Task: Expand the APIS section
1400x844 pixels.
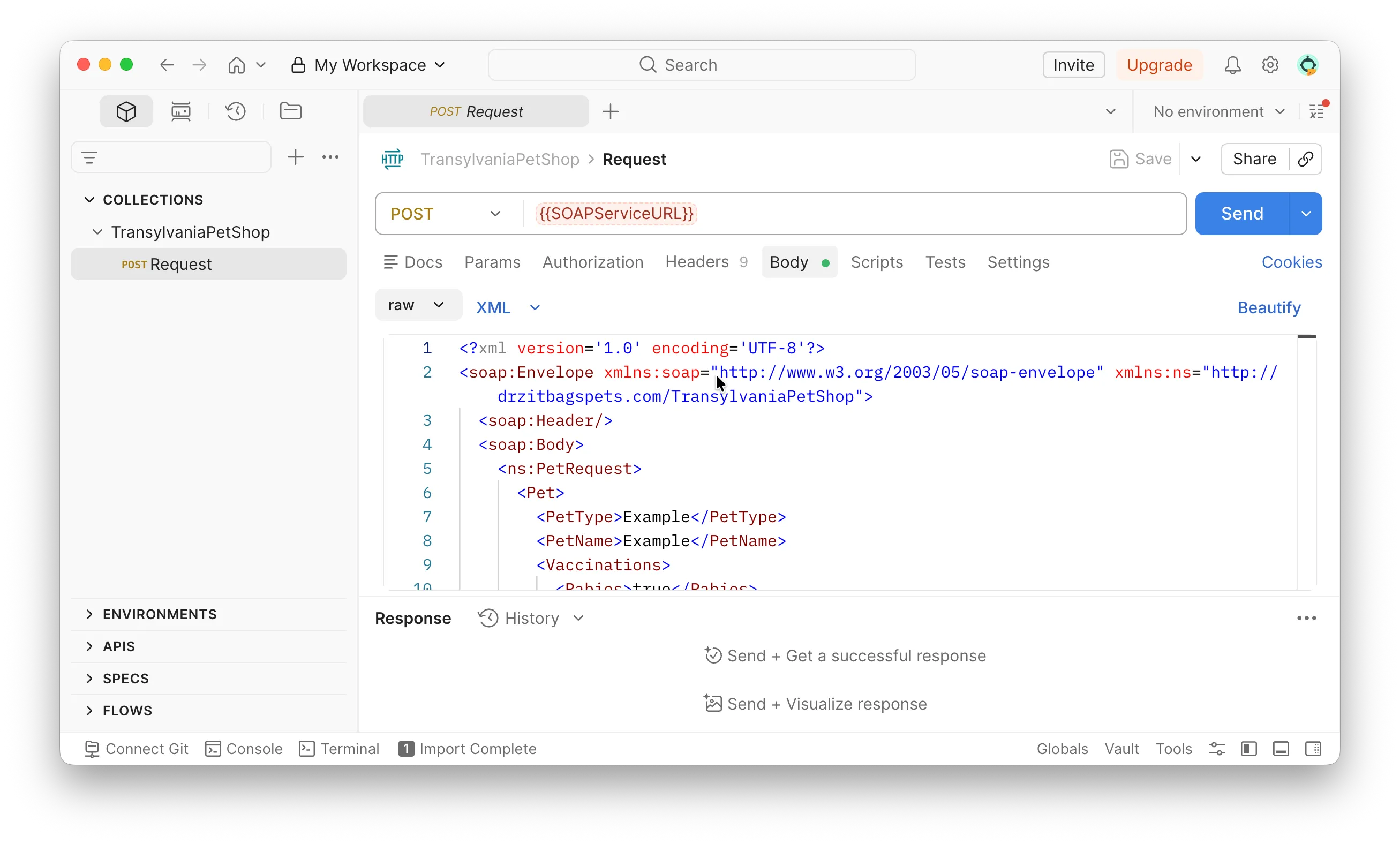Action: pos(89,646)
